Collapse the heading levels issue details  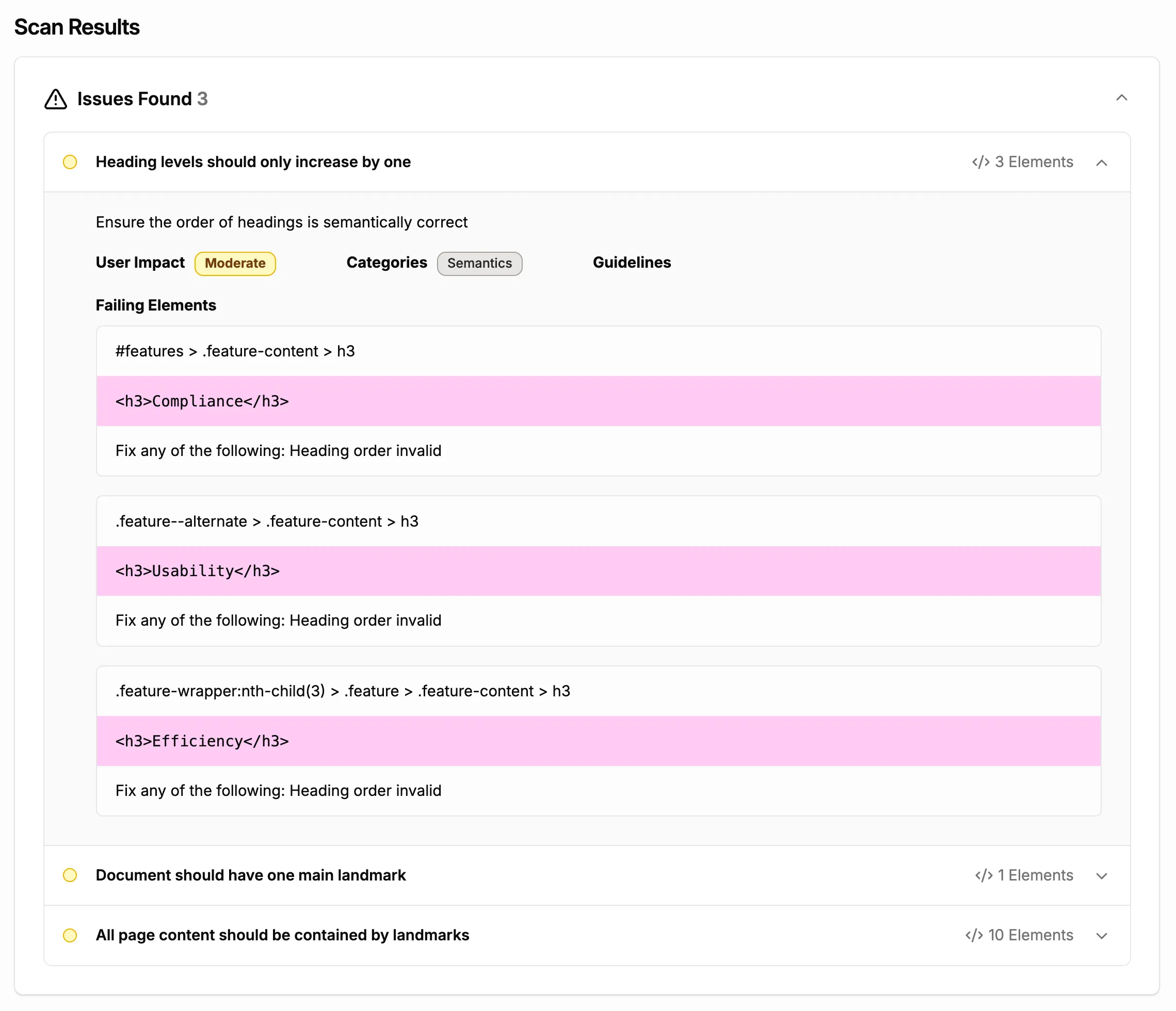pos(1102,162)
